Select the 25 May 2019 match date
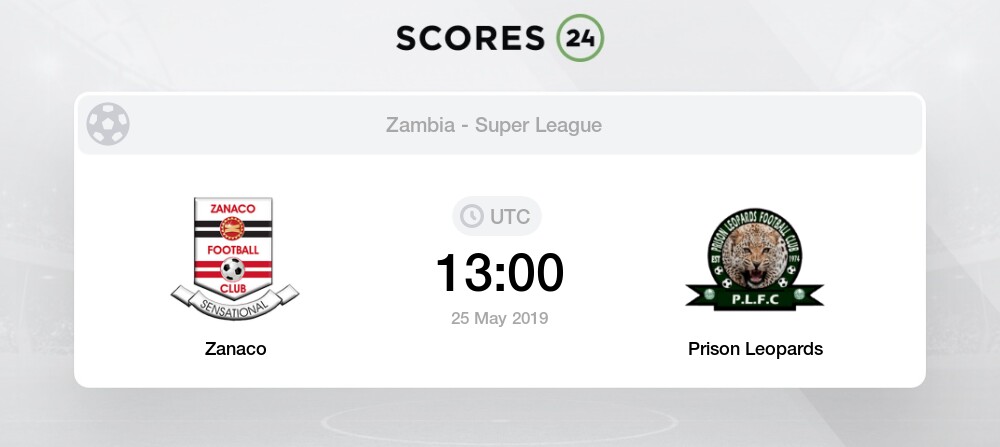This screenshot has width=1000, height=447. (x=499, y=319)
